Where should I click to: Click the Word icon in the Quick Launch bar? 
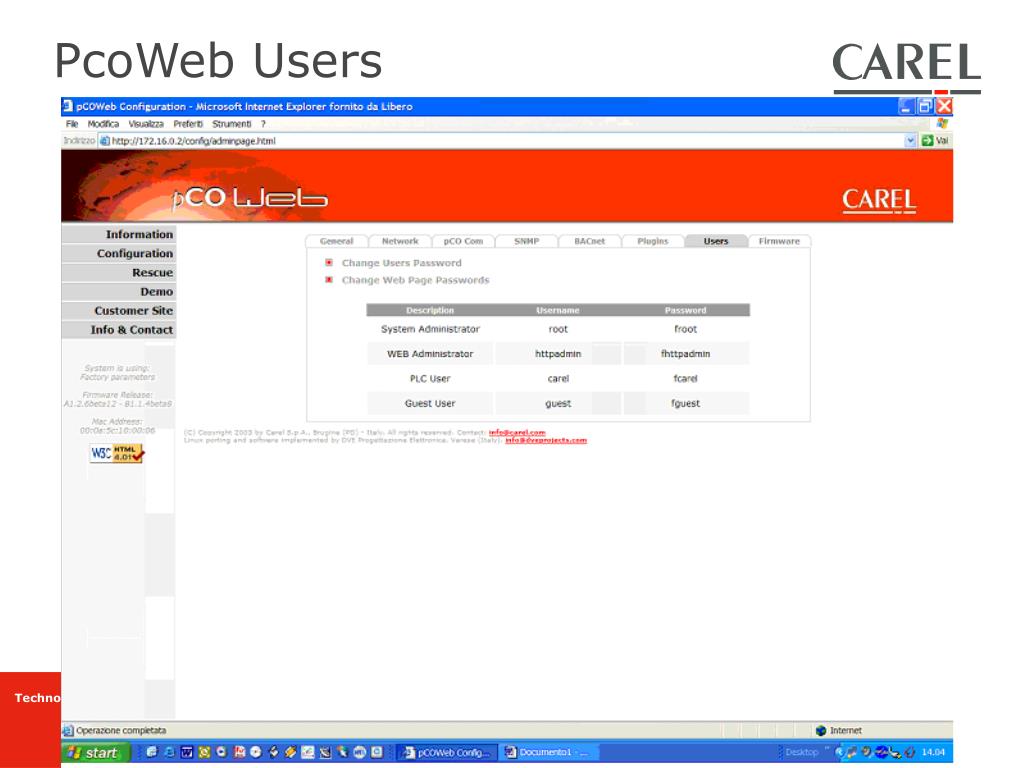[186, 752]
